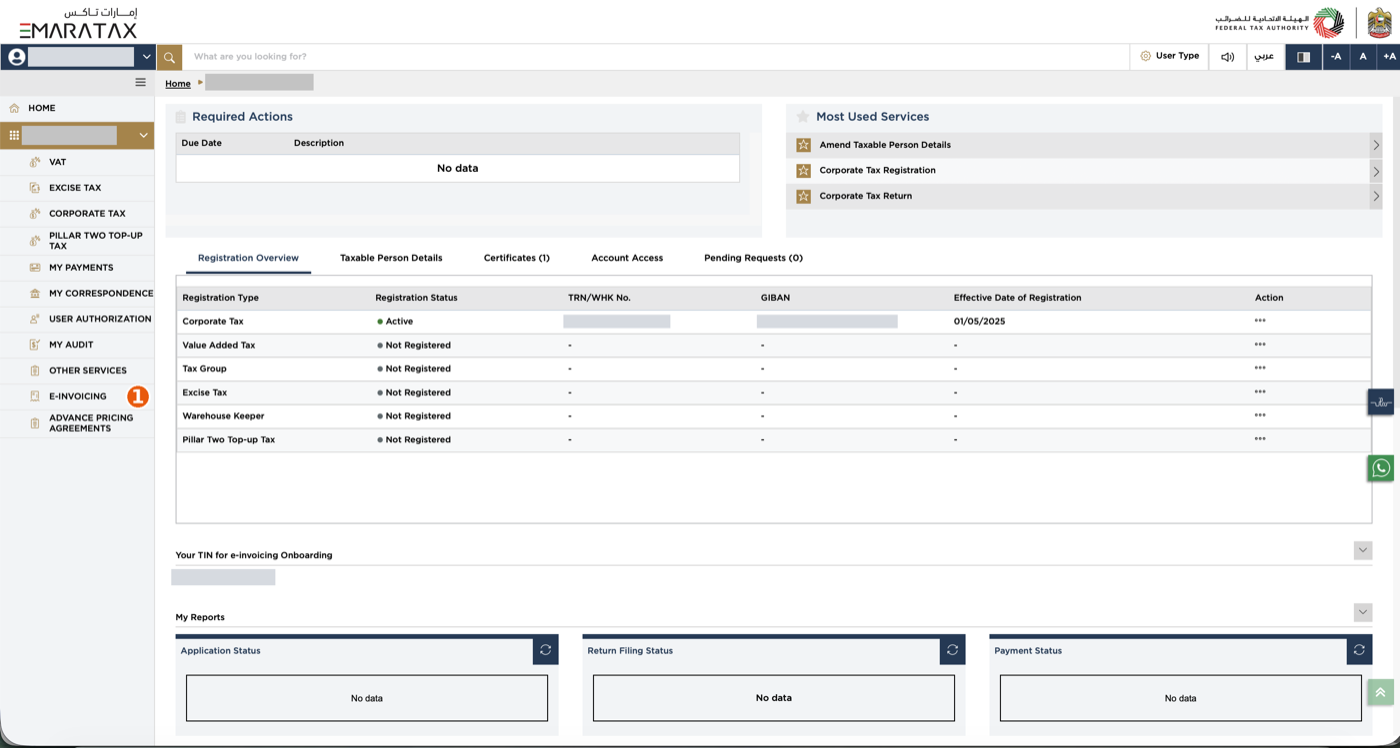Click the search input field
This screenshot has height=748, width=1400.
[655, 57]
